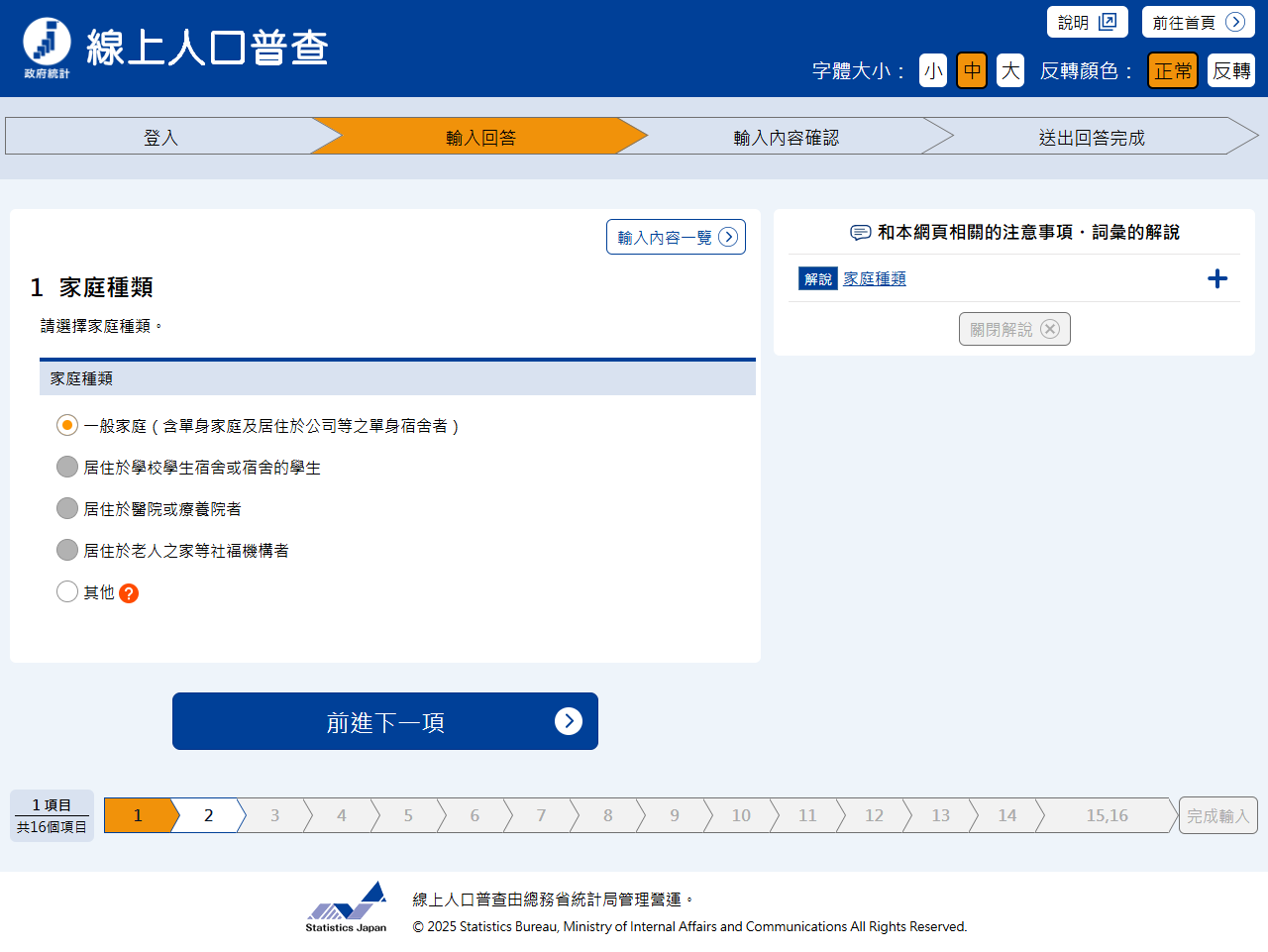
Task: Click the orange question mark beside 其他
Action: (x=129, y=593)
